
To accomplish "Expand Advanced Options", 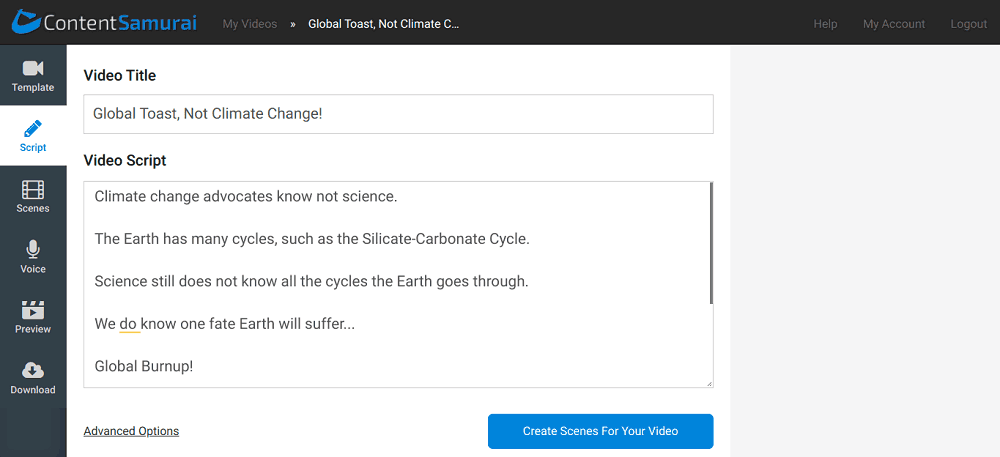I will pos(131,431).
